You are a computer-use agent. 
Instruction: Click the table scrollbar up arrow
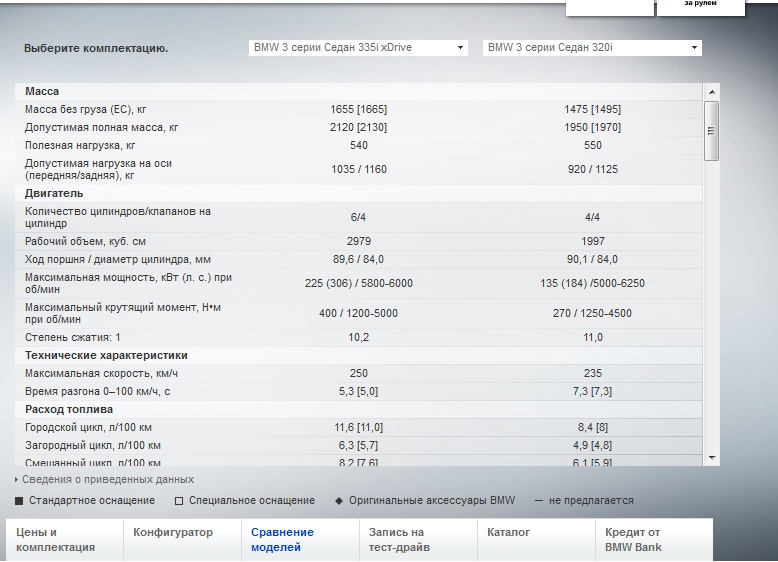712,92
